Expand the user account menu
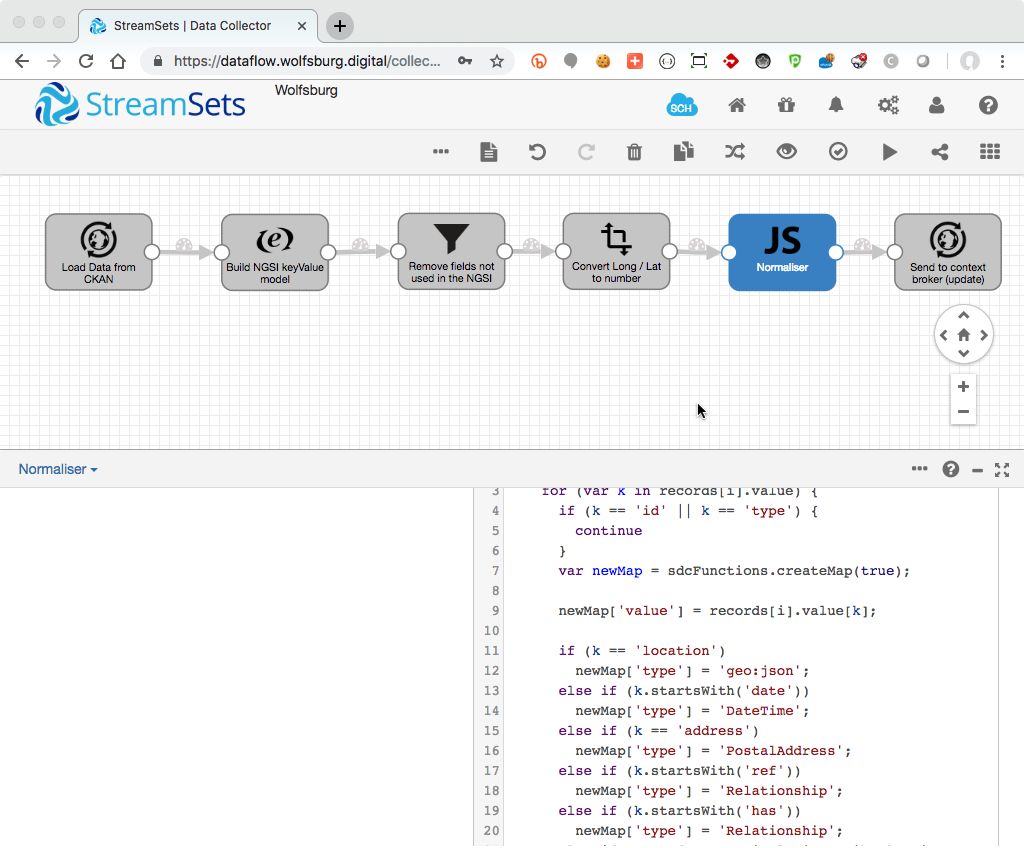 pos(936,105)
